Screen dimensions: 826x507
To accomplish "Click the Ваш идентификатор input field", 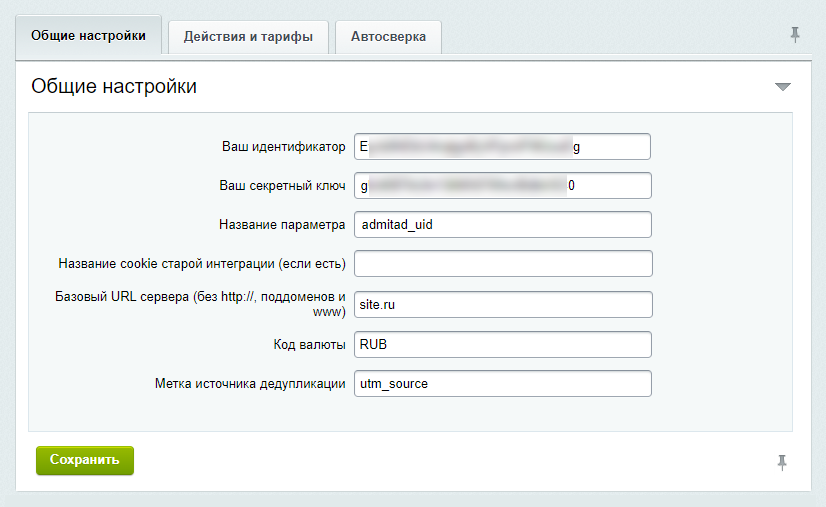I will point(502,147).
